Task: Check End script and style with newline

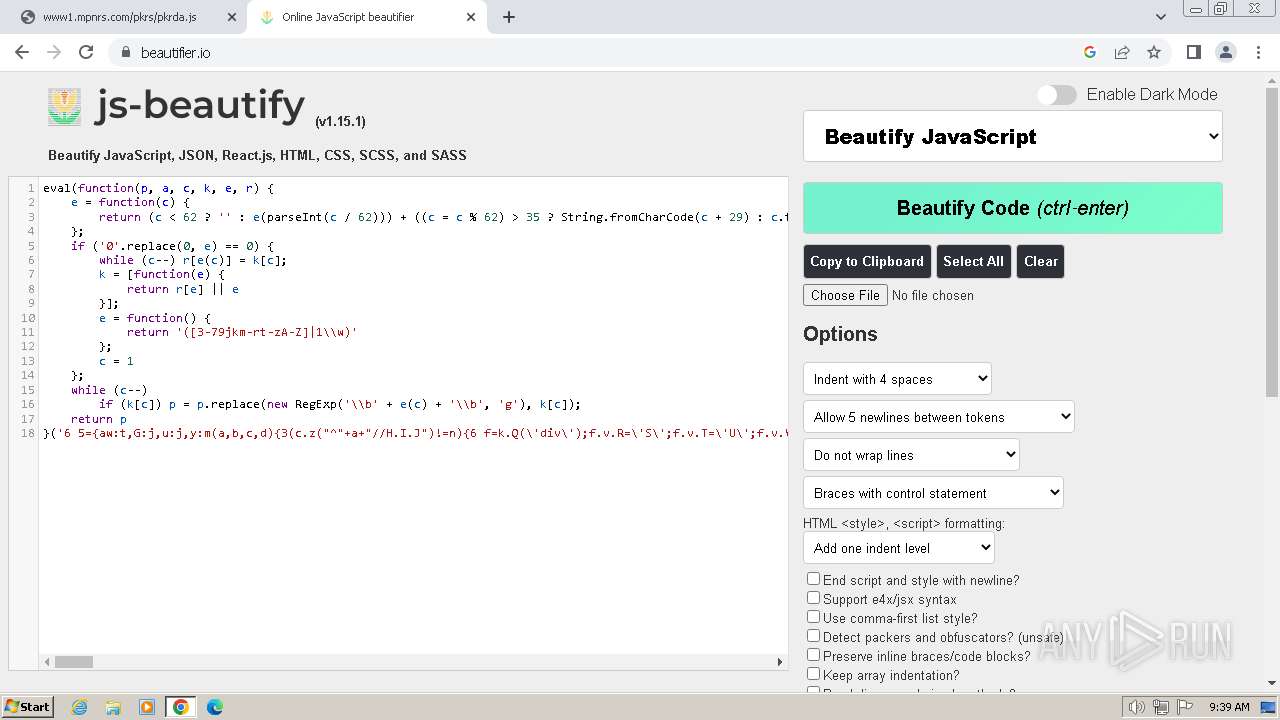Action: 813,579
